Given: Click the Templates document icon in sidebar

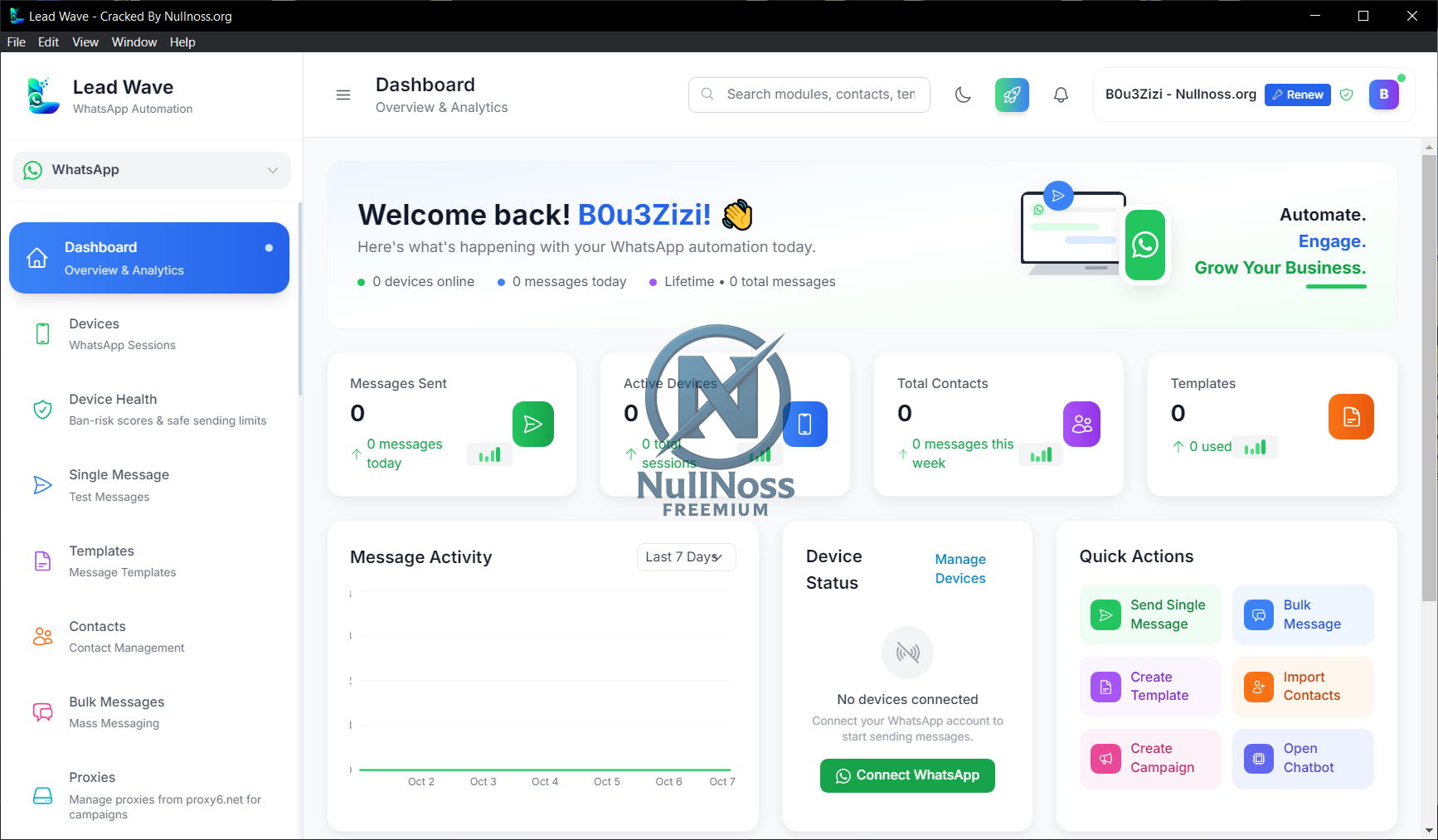Looking at the screenshot, I should (x=42, y=561).
